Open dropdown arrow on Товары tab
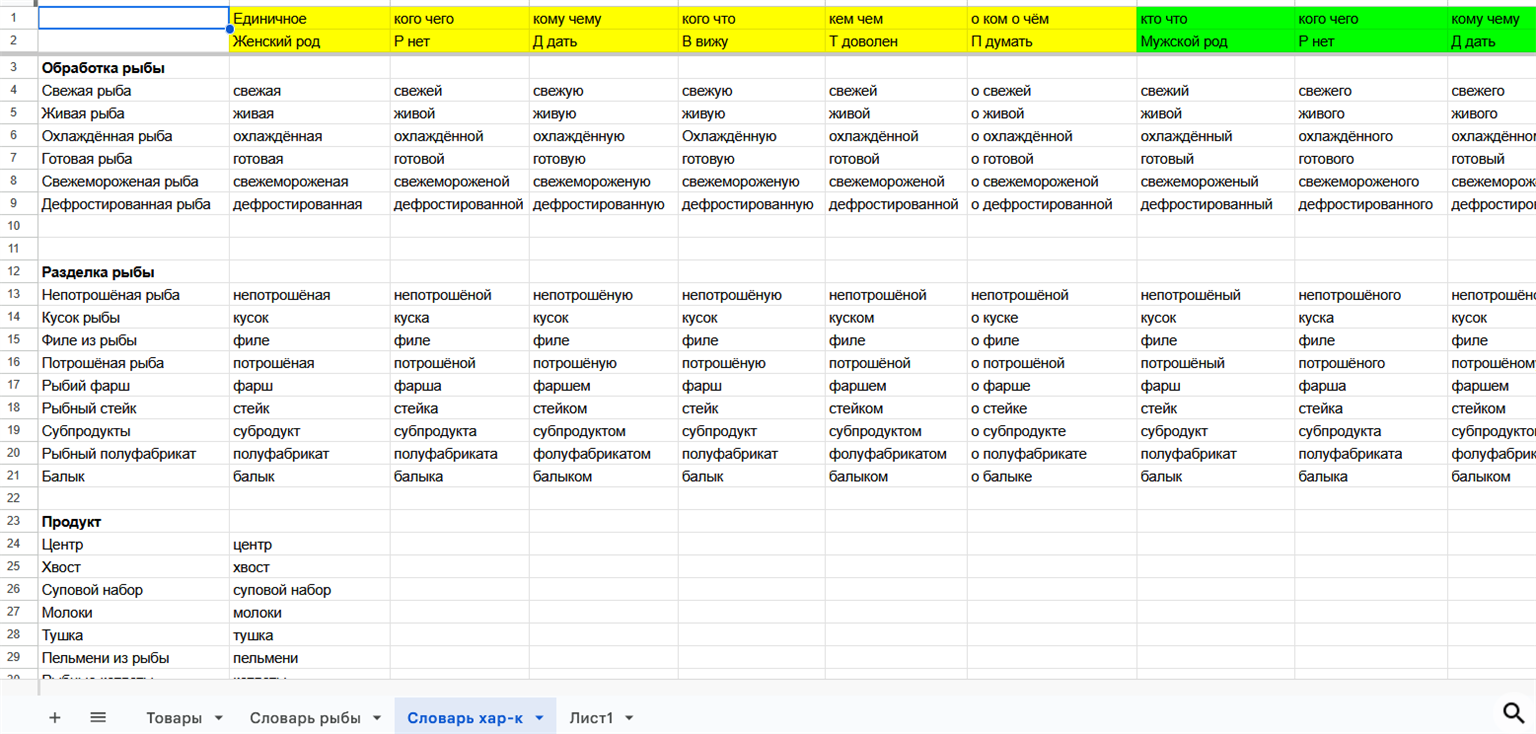 coord(218,718)
